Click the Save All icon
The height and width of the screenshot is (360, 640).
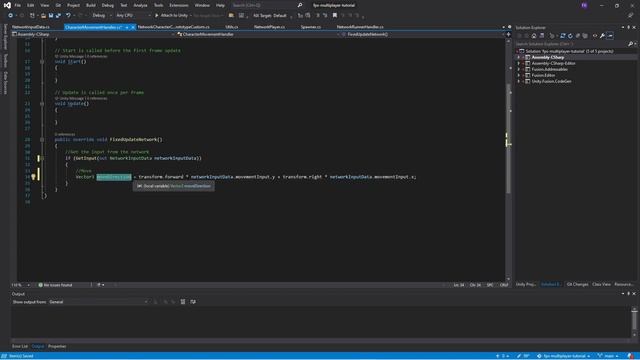[x=58, y=16]
